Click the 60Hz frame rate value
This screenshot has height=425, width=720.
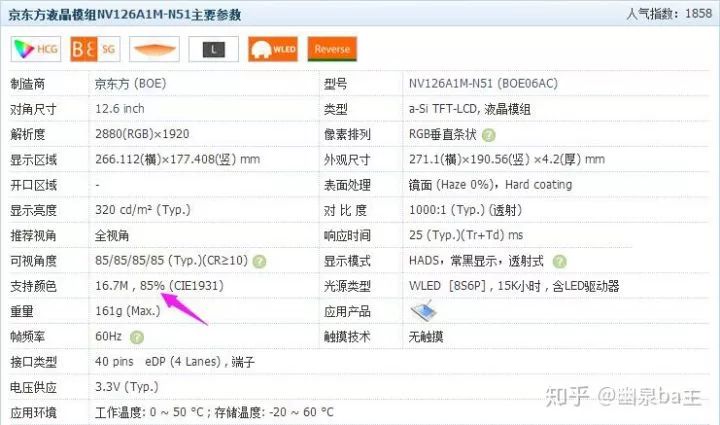tap(108, 336)
